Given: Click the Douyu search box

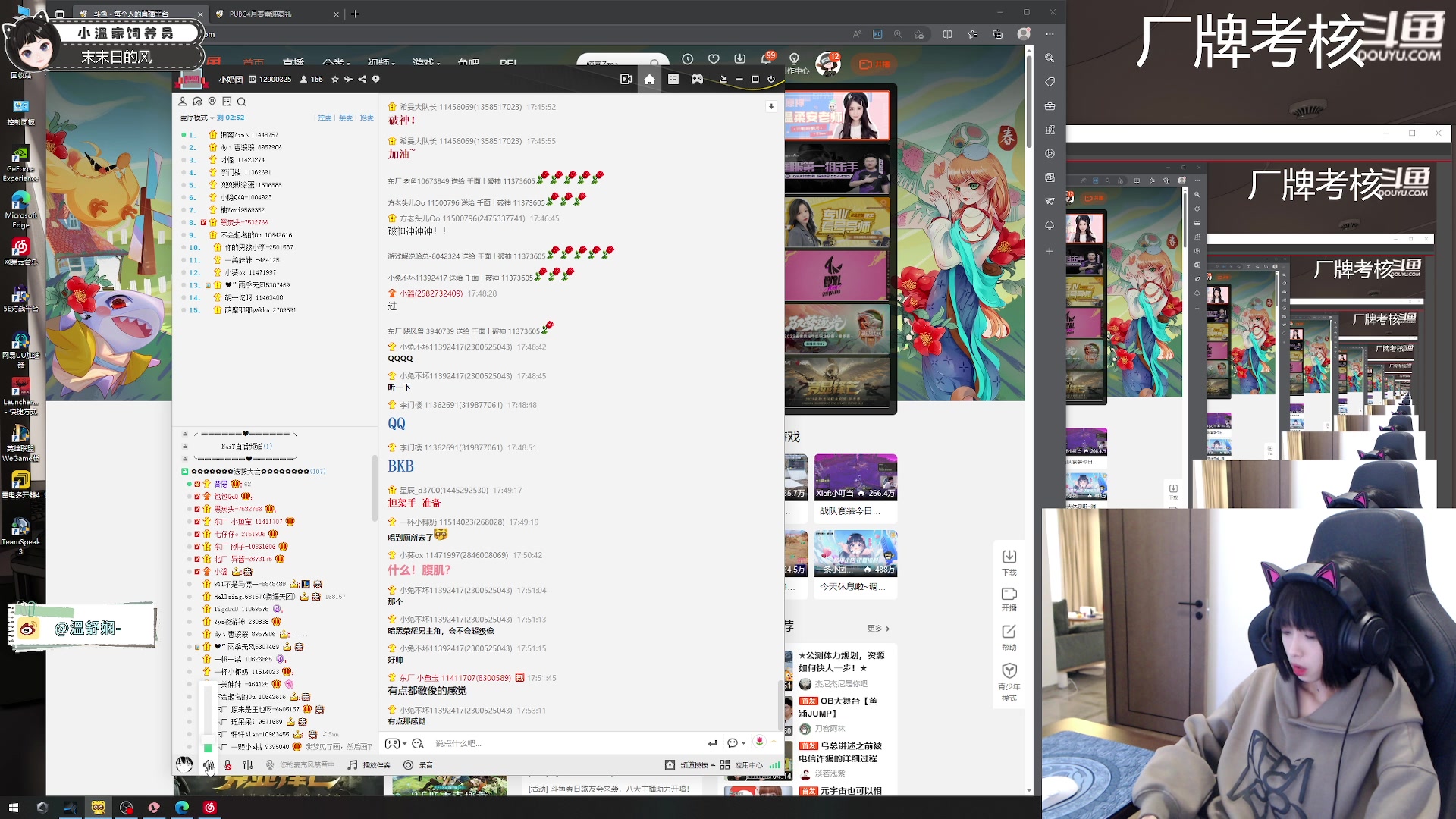Looking at the screenshot, I should click(x=622, y=61).
